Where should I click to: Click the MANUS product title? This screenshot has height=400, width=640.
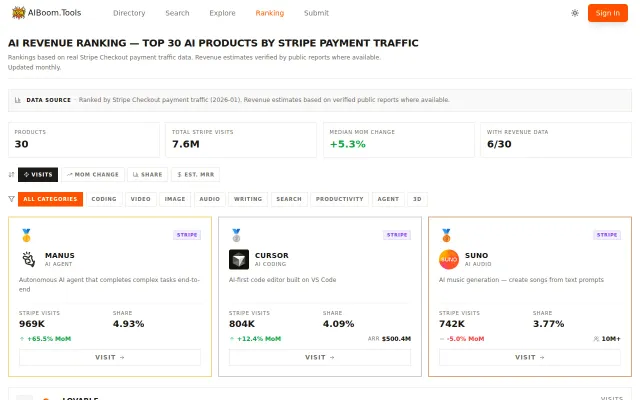click(x=60, y=256)
